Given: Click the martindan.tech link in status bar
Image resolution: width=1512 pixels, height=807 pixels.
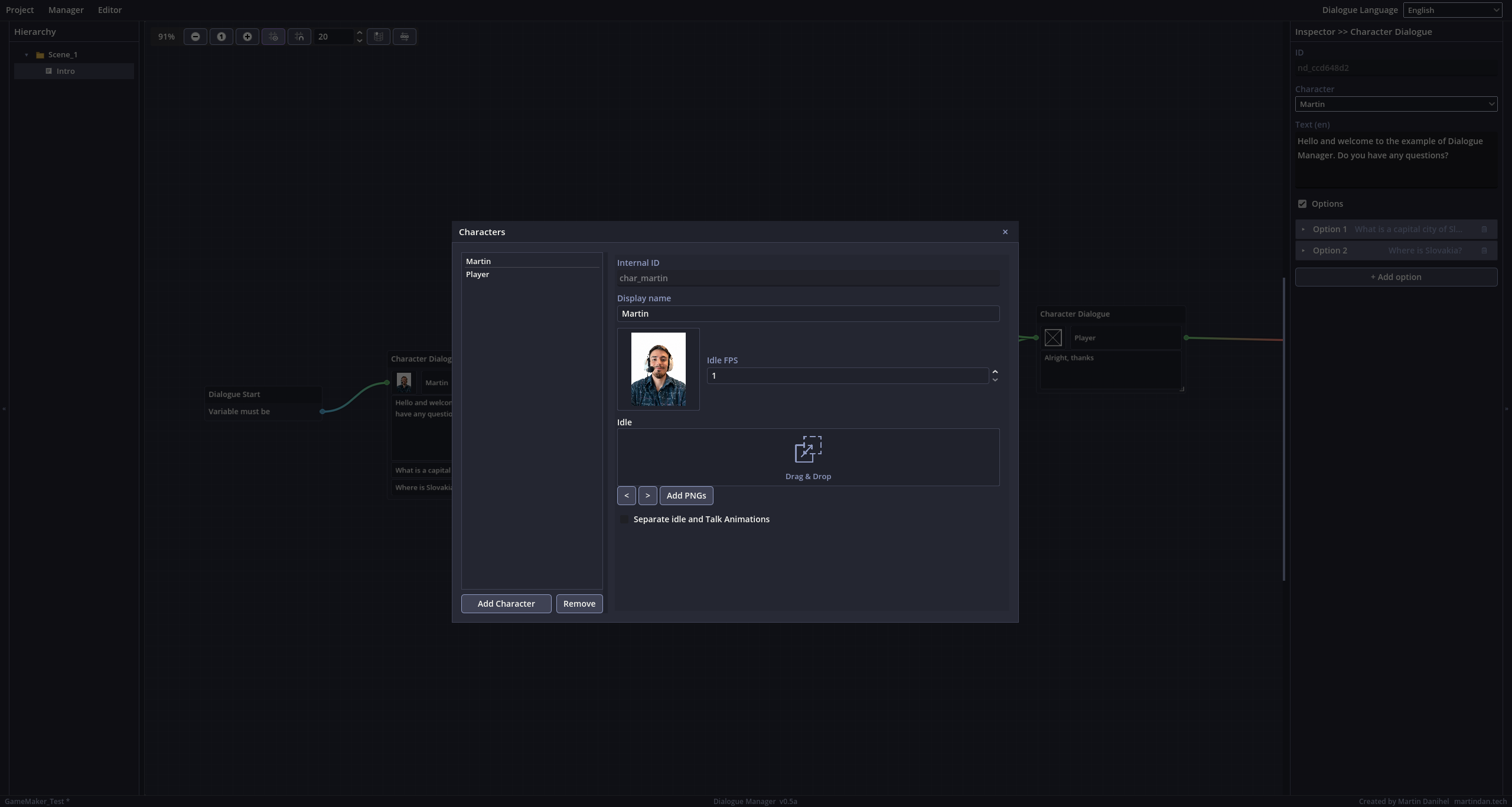Looking at the screenshot, I should coord(1480,802).
